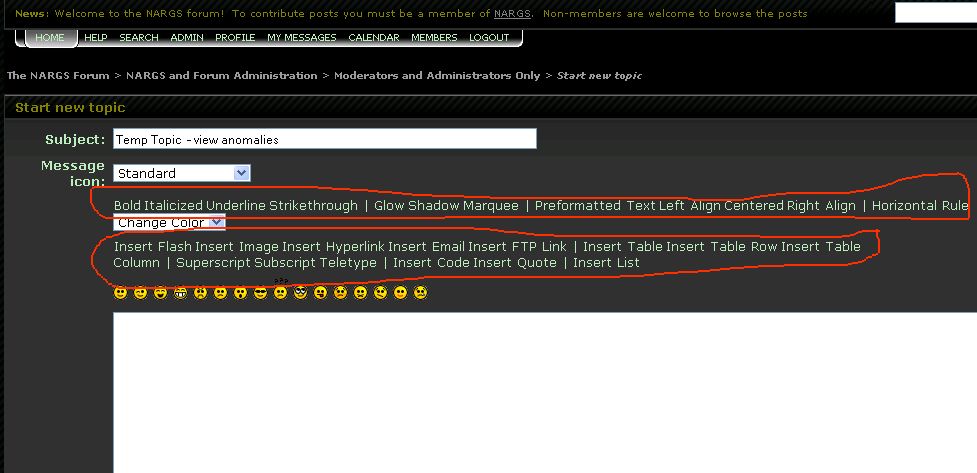Image resolution: width=977 pixels, height=473 pixels.
Task: Click into the Subject text field
Action: (x=324, y=139)
